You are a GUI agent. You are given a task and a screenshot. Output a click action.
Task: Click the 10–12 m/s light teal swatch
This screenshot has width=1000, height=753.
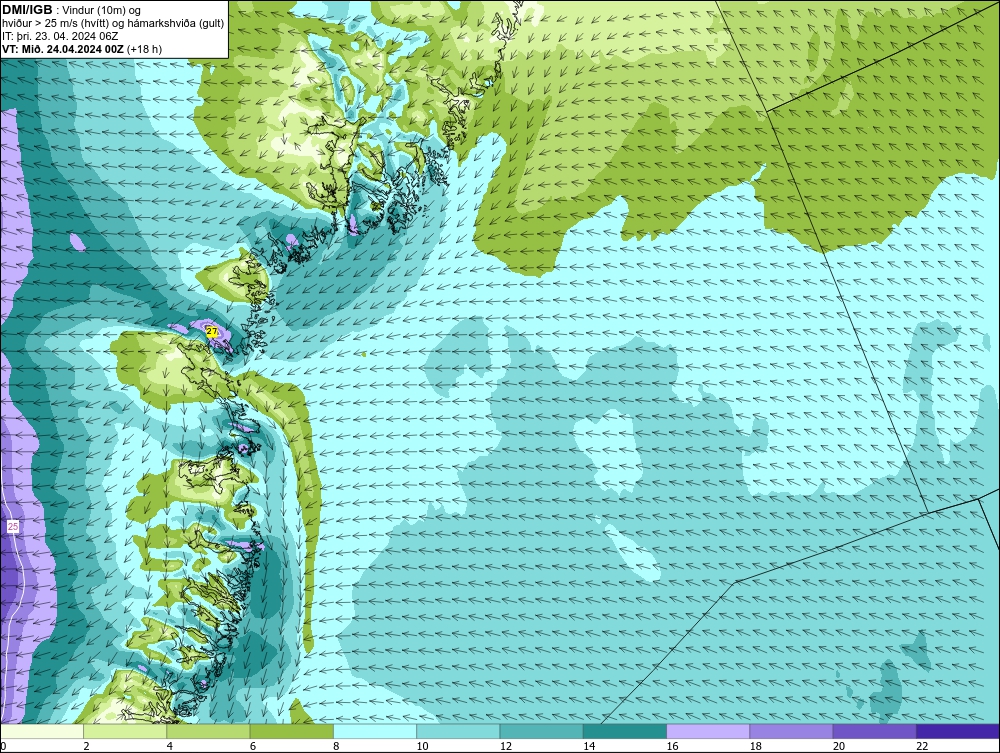459,731
